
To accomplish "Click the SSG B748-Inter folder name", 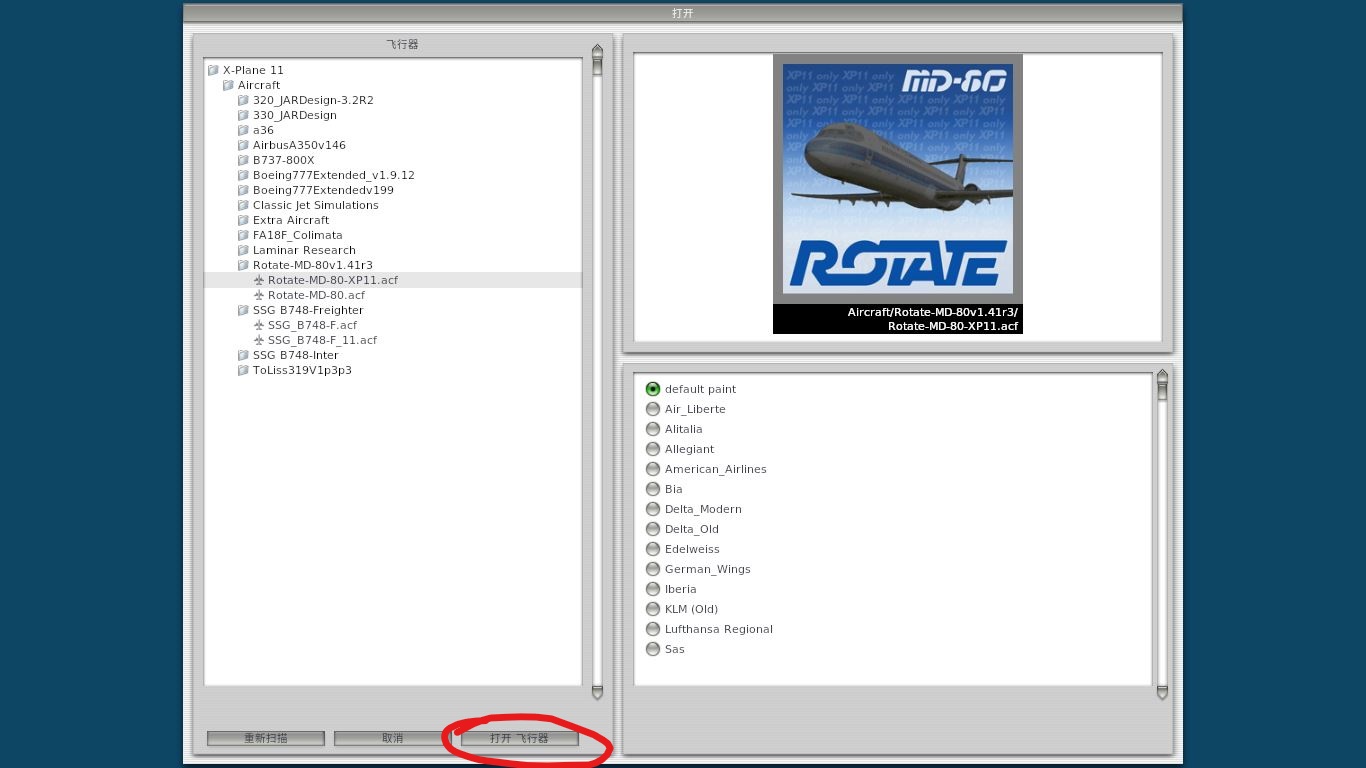I will pyautogui.click(x=296, y=355).
